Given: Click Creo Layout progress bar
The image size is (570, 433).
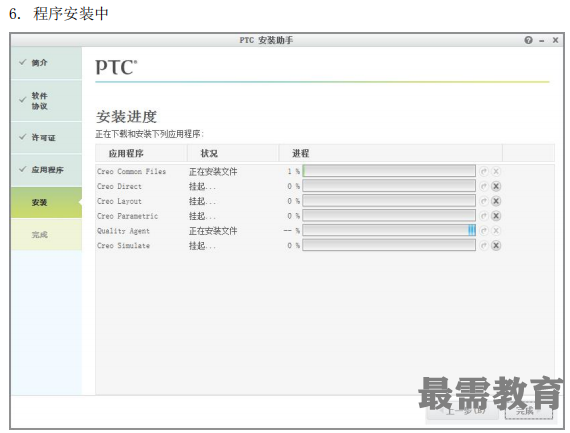Looking at the screenshot, I should pyautogui.click(x=389, y=201).
